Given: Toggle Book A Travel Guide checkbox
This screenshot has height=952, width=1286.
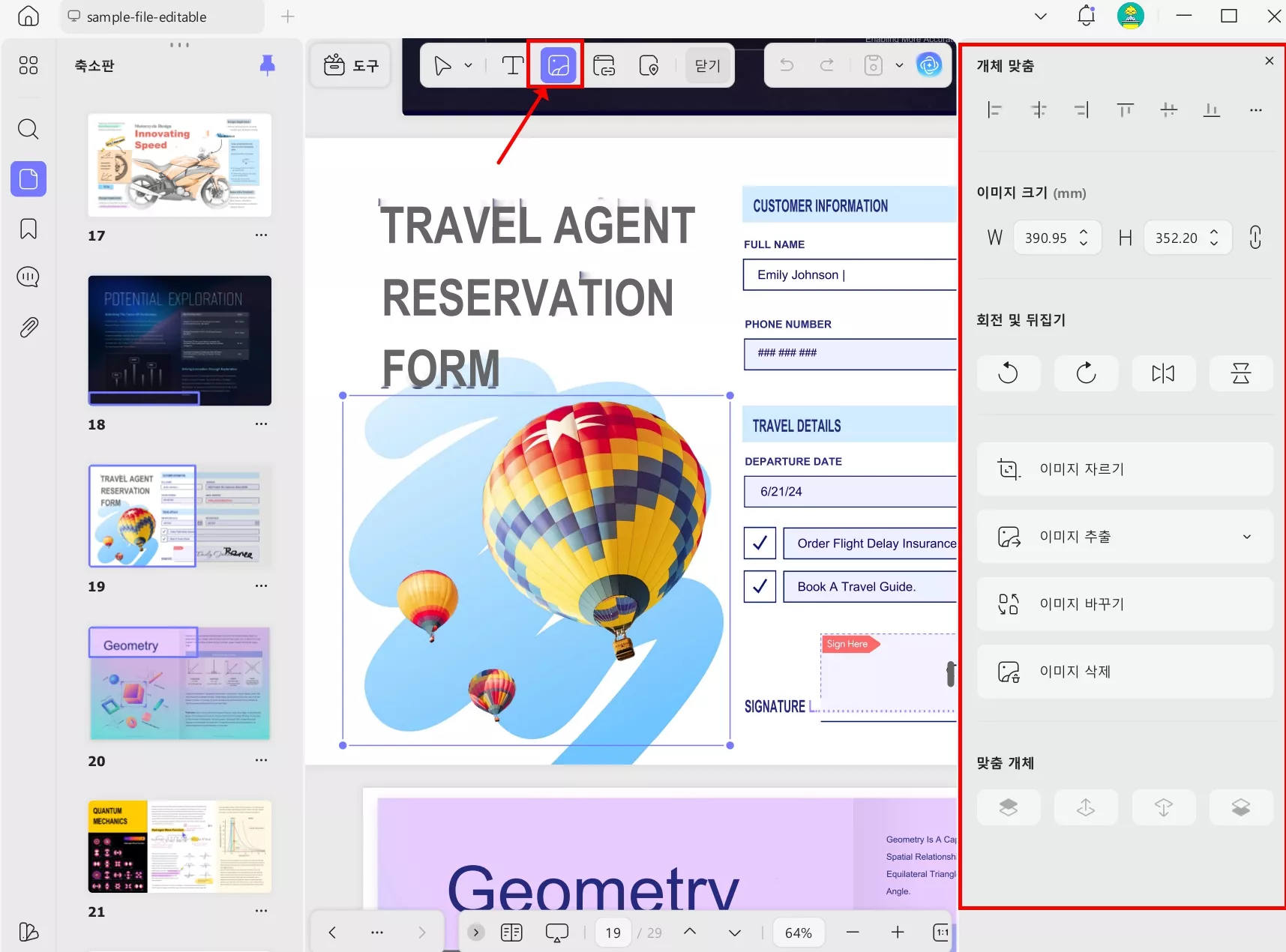Looking at the screenshot, I should coord(760,586).
